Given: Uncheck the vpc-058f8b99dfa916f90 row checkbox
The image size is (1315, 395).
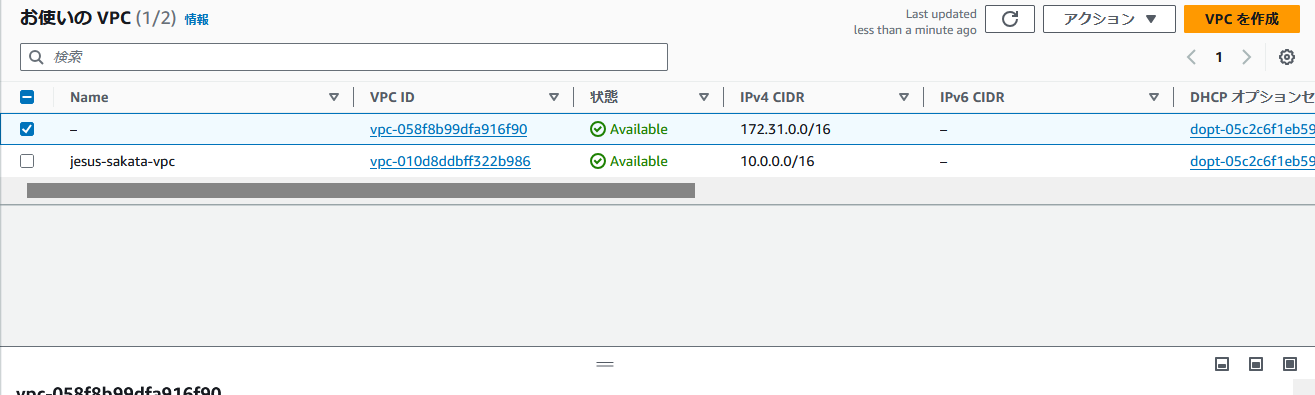Looking at the screenshot, I should tap(27, 129).
